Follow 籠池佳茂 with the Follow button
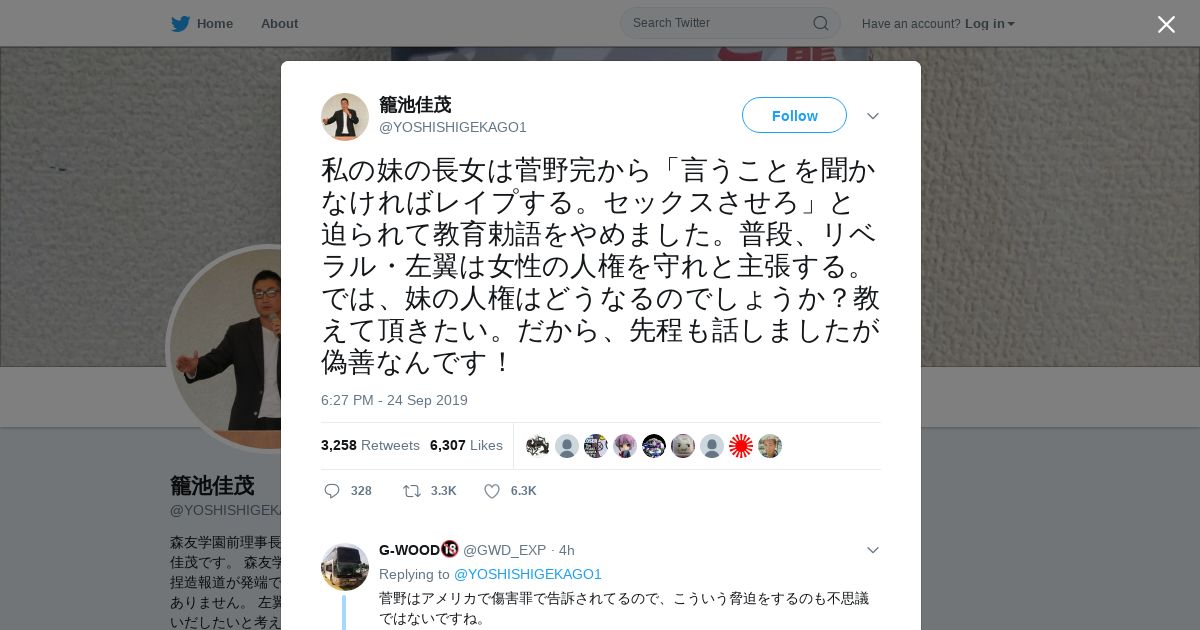 794,115
